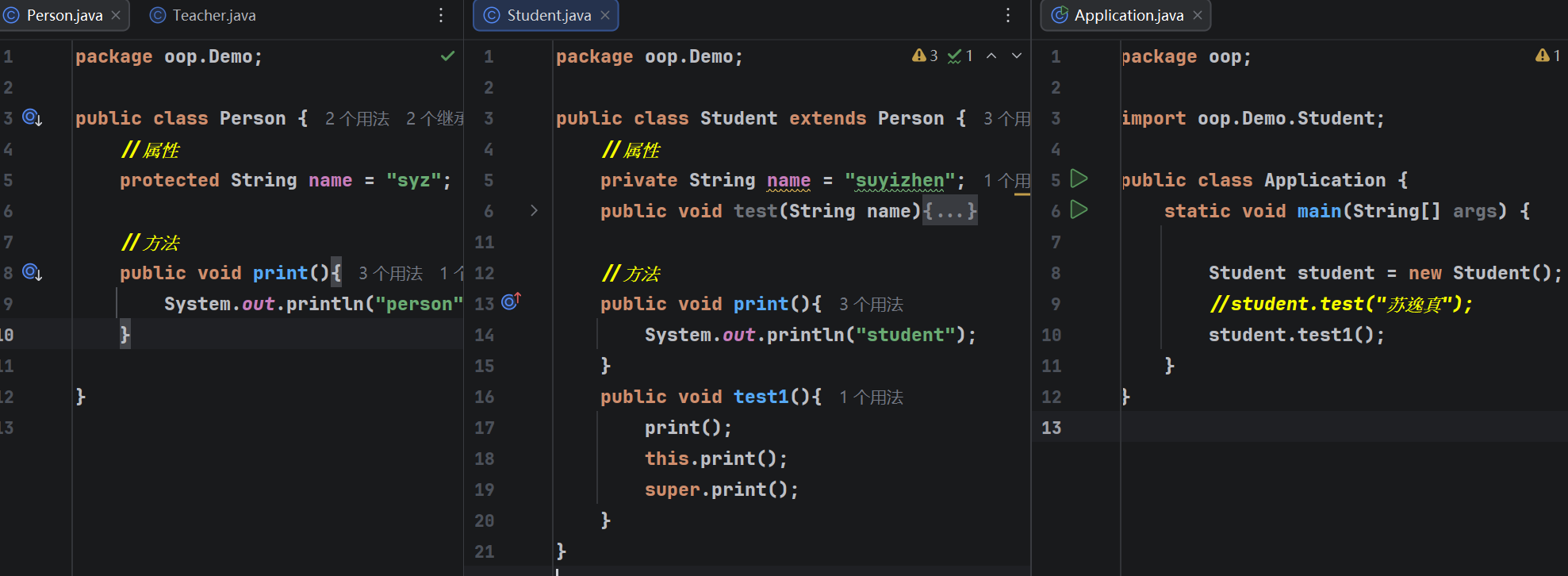Click the protected name field in Person.java
1568x576 pixels.
point(330,180)
